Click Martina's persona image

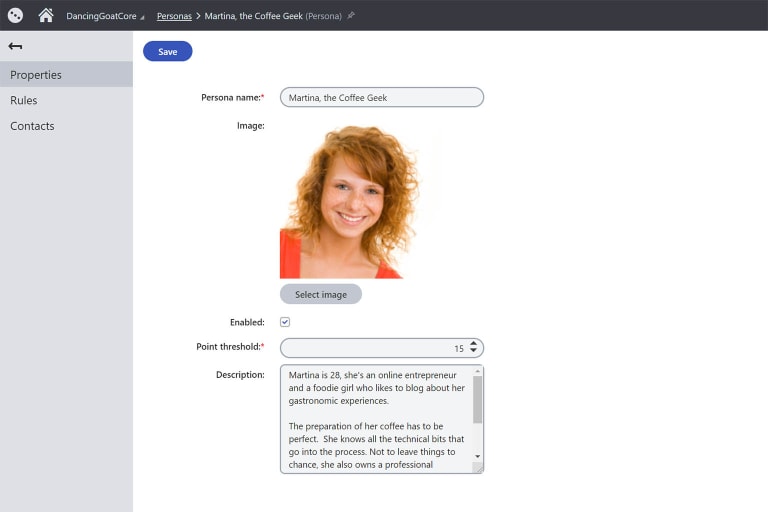tap(349, 201)
